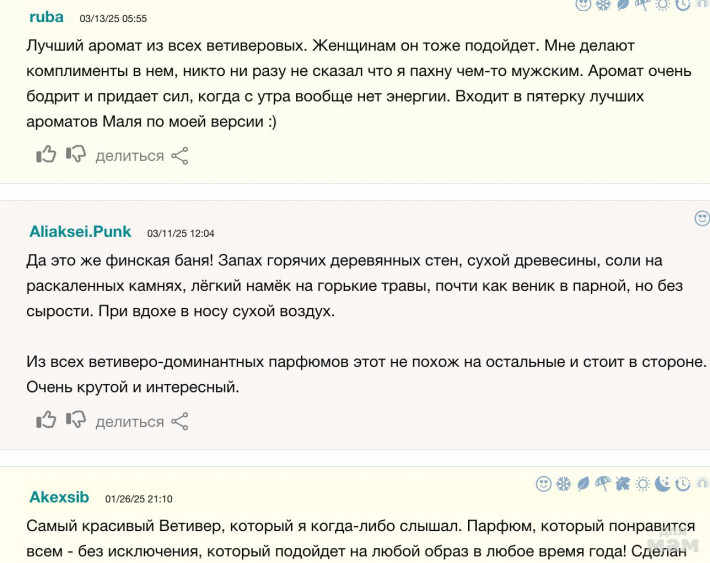This screenshot has width=710, height=563.
Task: Click smiley face icon in Akexsib's review
Action: [543, 484]
